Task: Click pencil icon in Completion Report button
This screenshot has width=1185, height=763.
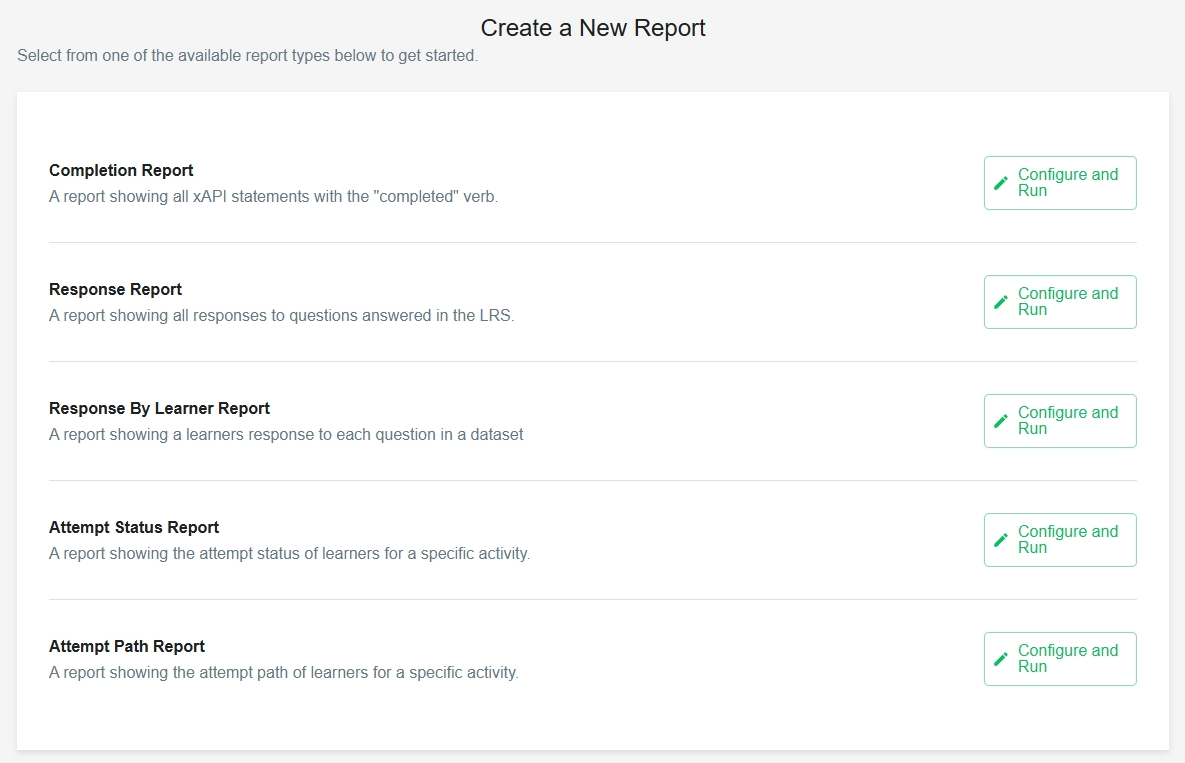Action: point(1001,183)
